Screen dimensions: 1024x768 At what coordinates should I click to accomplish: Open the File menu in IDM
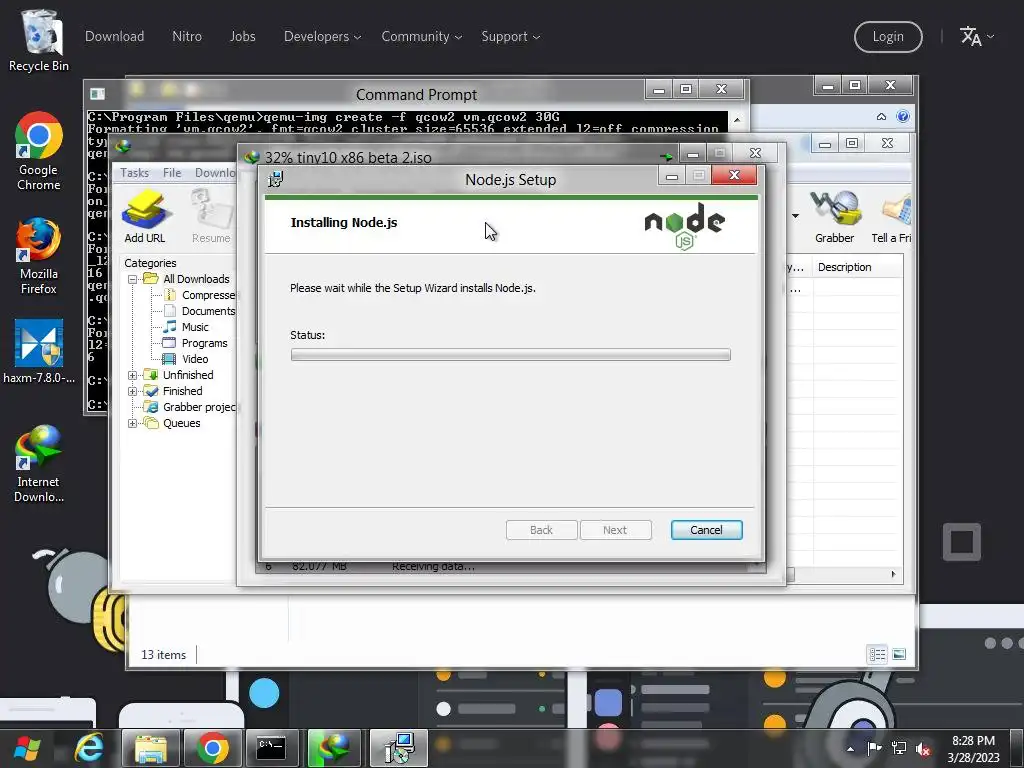pos(172,173)
